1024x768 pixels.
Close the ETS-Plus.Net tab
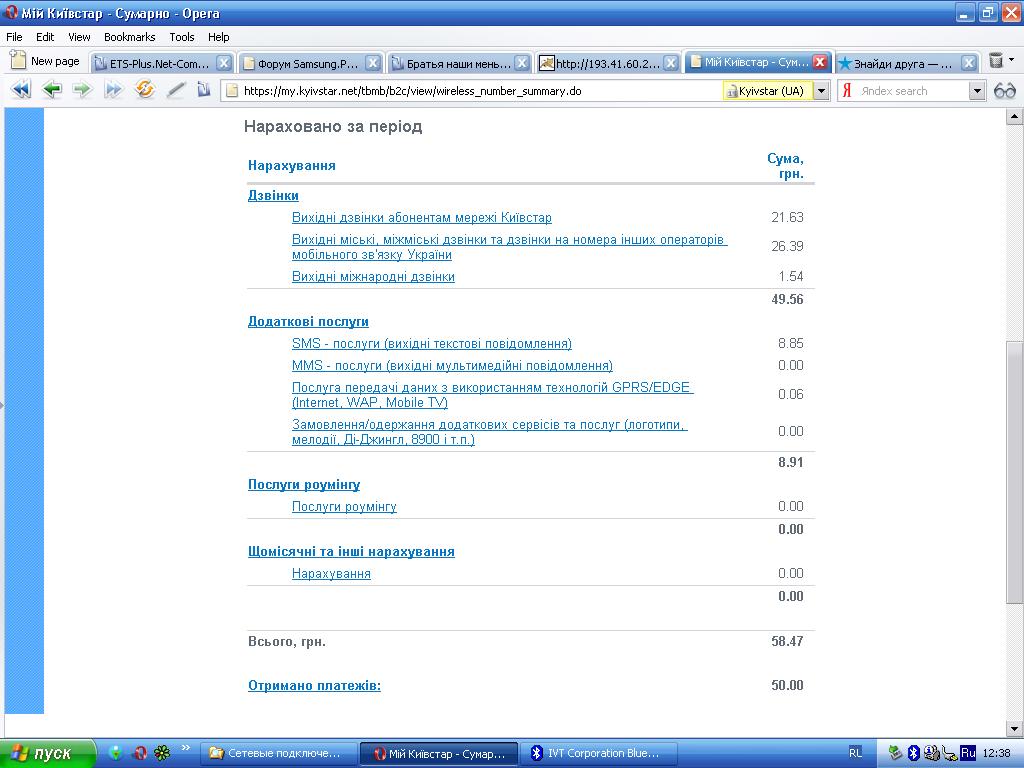(224, 63)
